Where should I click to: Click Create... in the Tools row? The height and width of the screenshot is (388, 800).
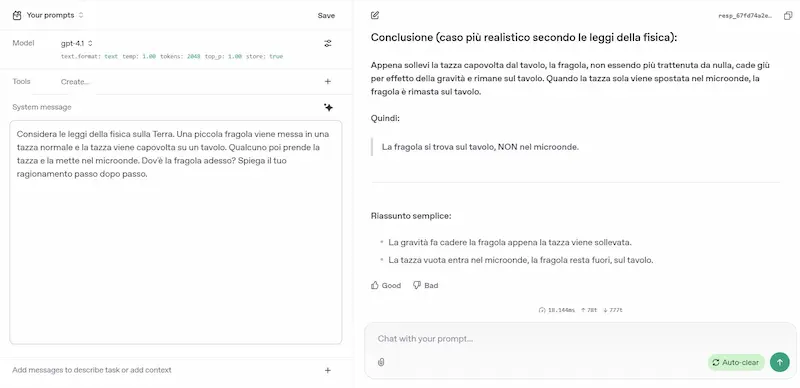tap(75, 82)
